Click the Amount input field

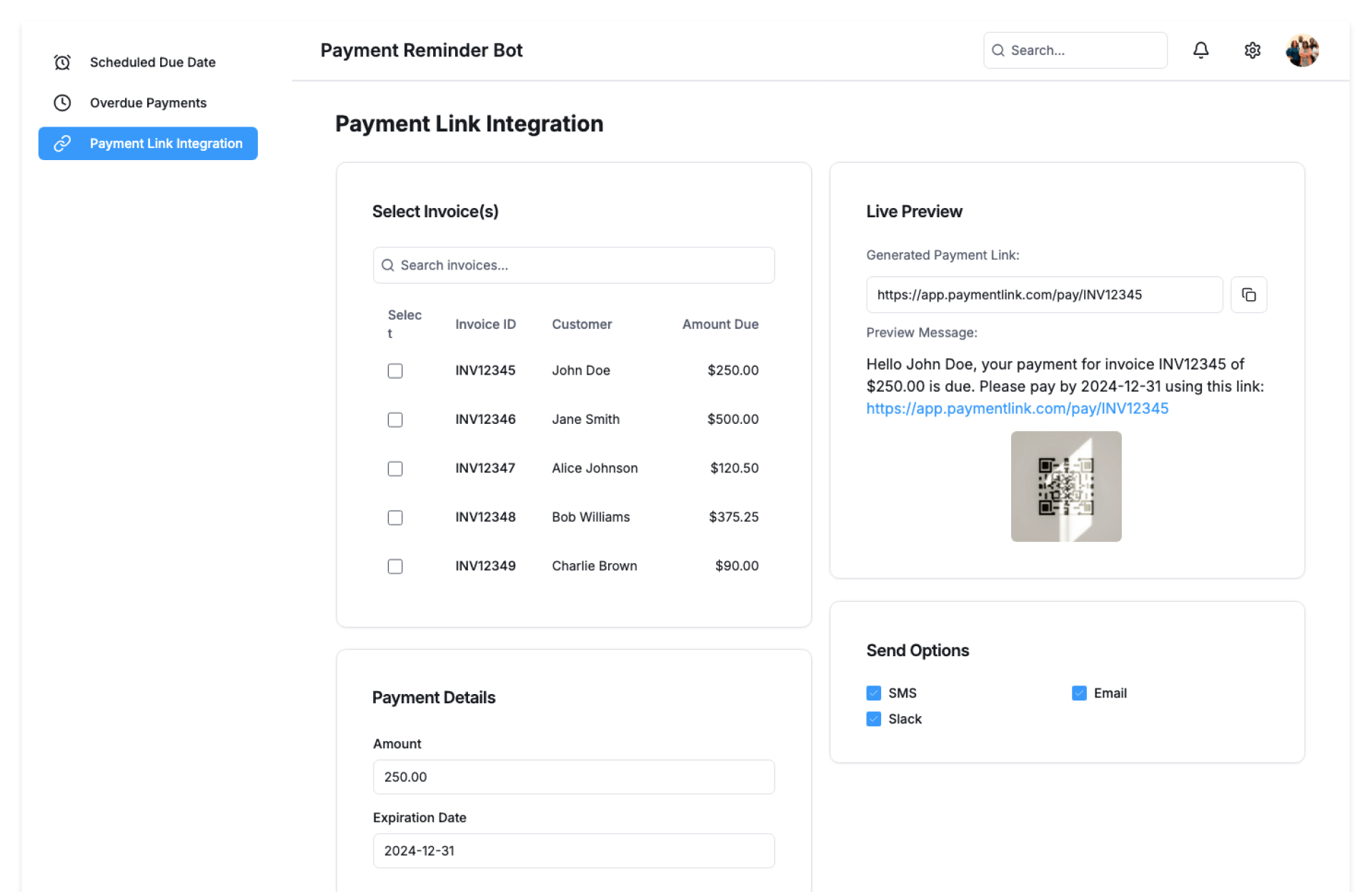click(573, 777)
